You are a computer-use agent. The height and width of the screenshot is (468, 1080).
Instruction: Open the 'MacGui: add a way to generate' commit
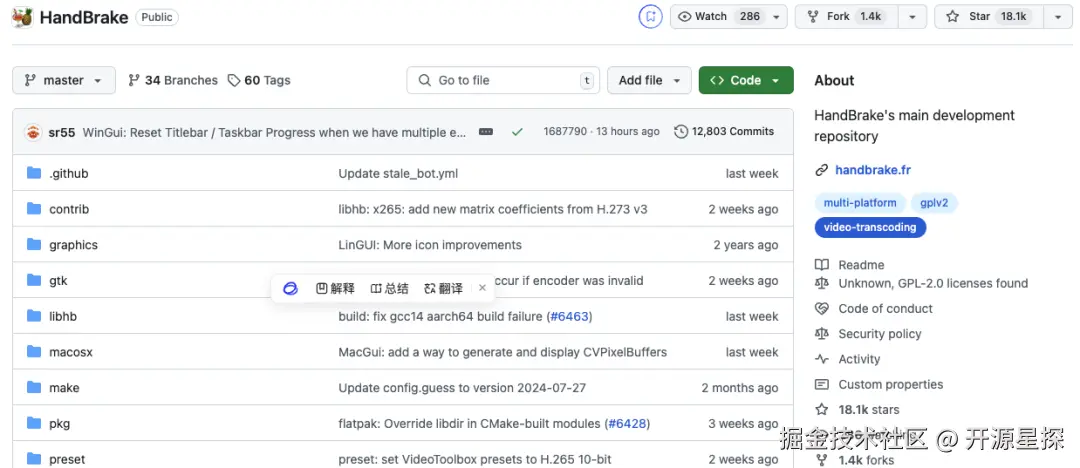[503, 352]
